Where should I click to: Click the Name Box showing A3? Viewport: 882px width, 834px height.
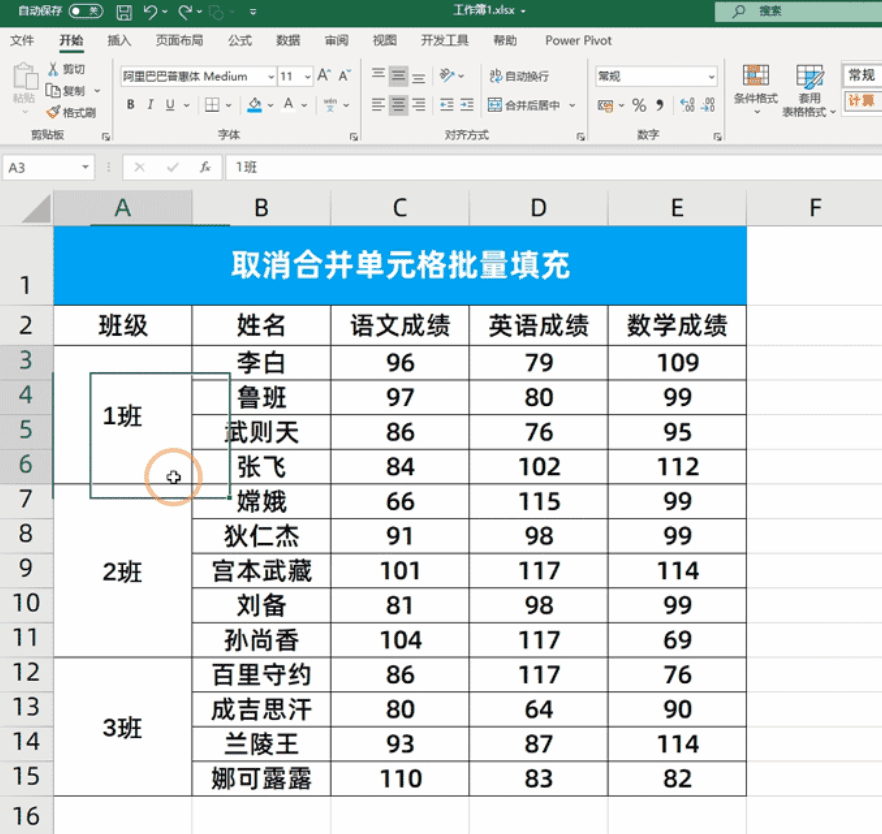(45, 168)
